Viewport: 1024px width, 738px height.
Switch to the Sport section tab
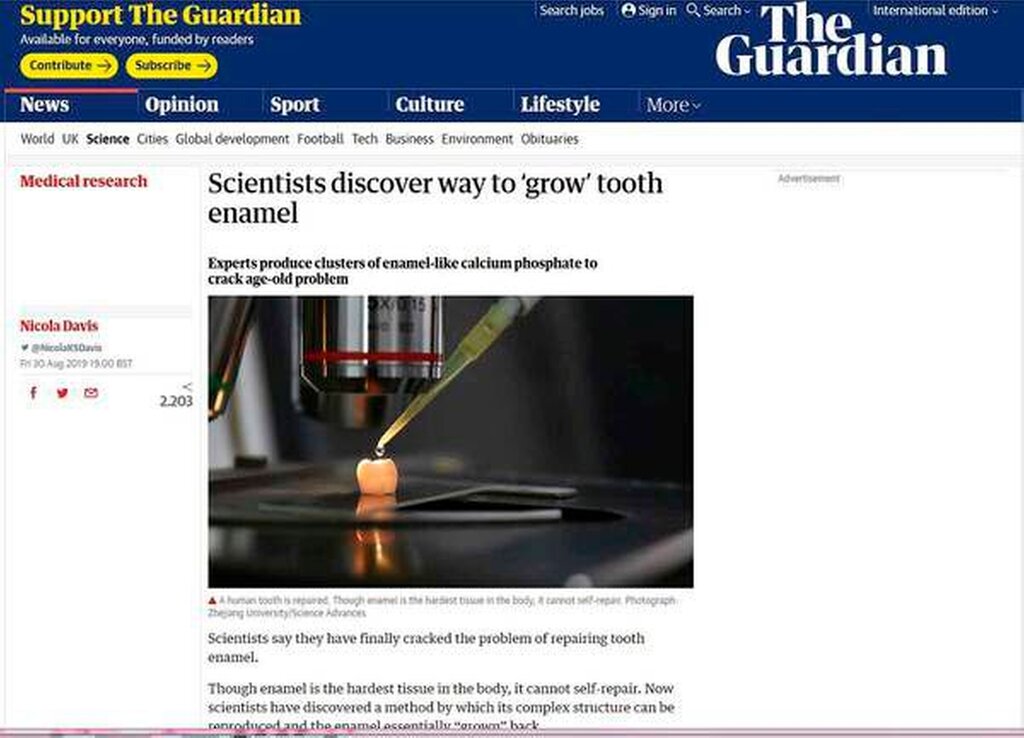coord(295,104)
